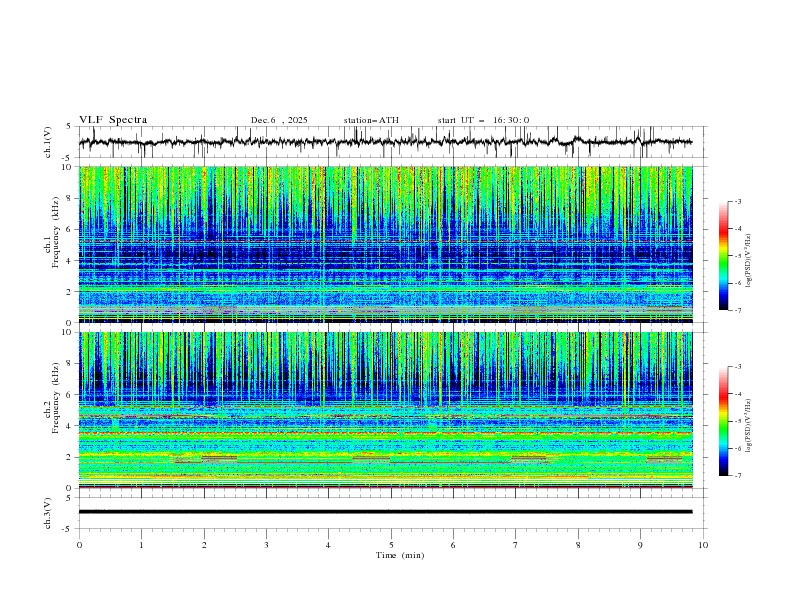Click the "start UT = 16:30:0" header text
The width and height of the screenshot is (792, 612).
(x=483, y=120)
